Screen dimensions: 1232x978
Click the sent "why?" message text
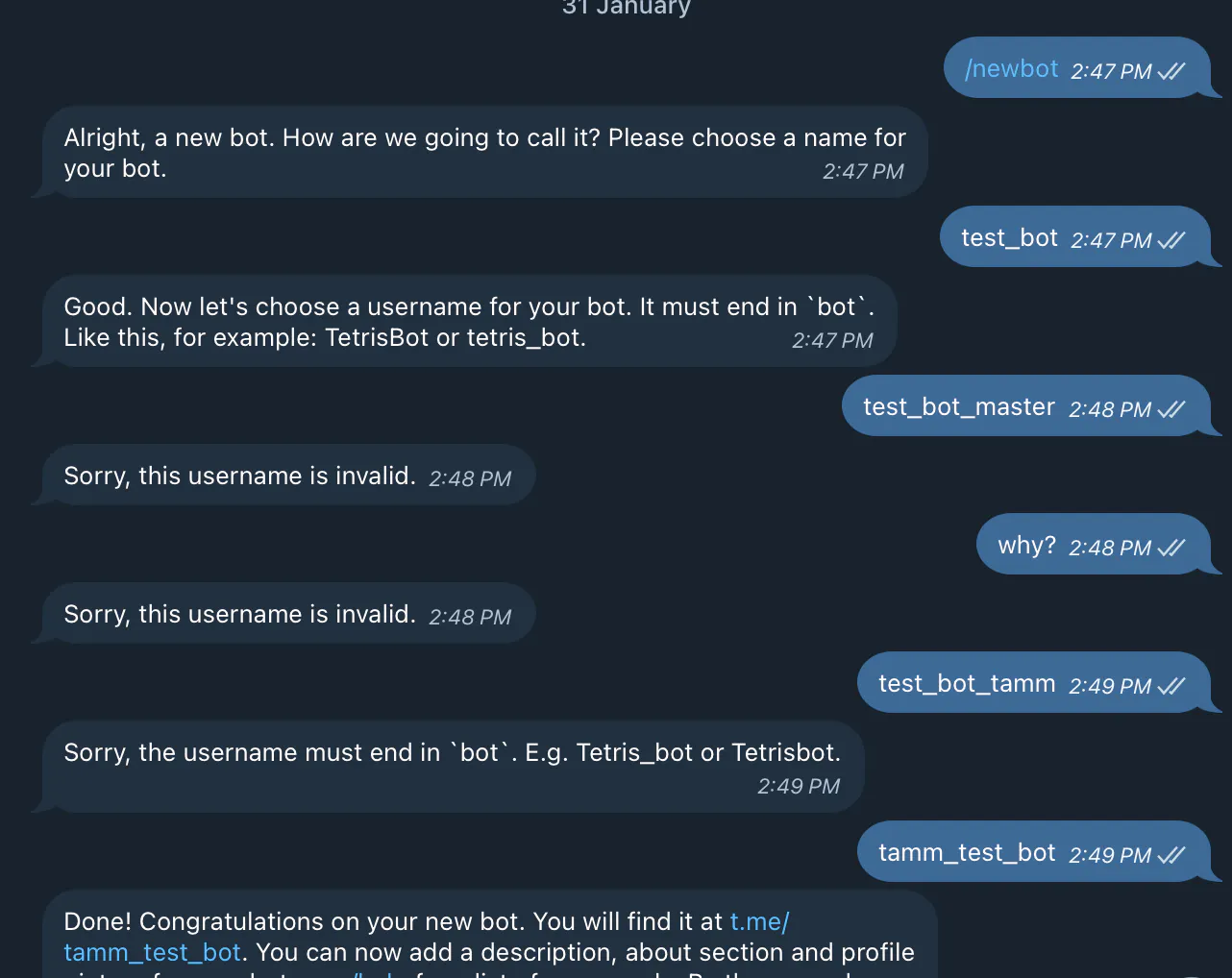[1026, 546]
